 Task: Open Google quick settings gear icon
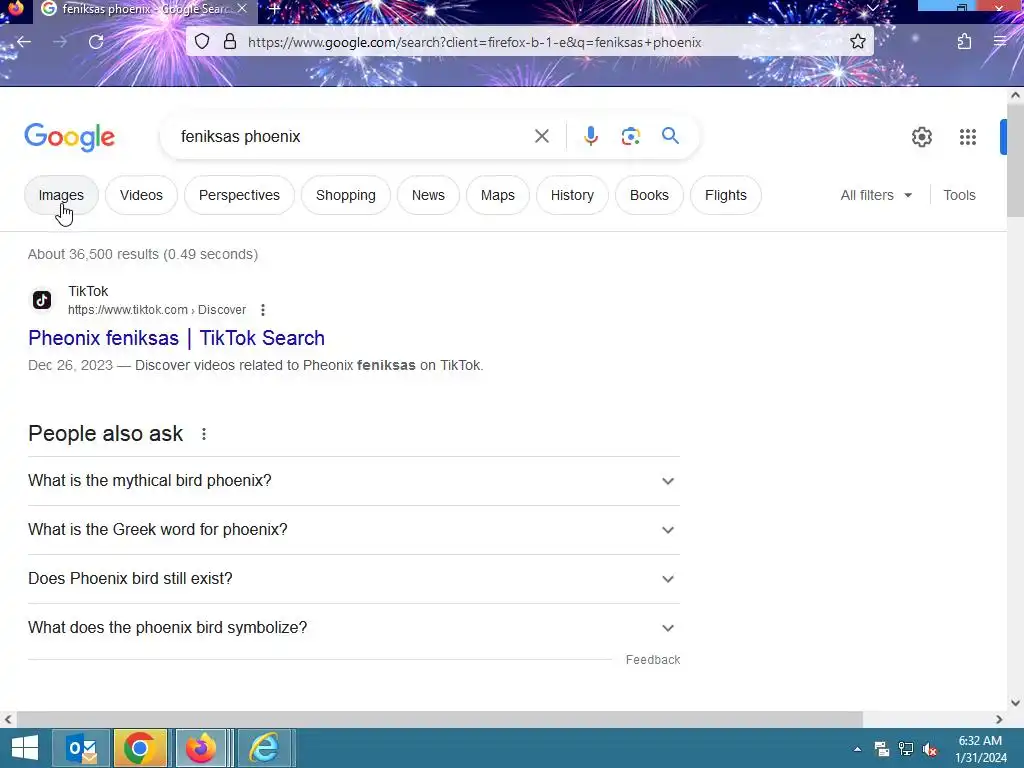point(921,137)
